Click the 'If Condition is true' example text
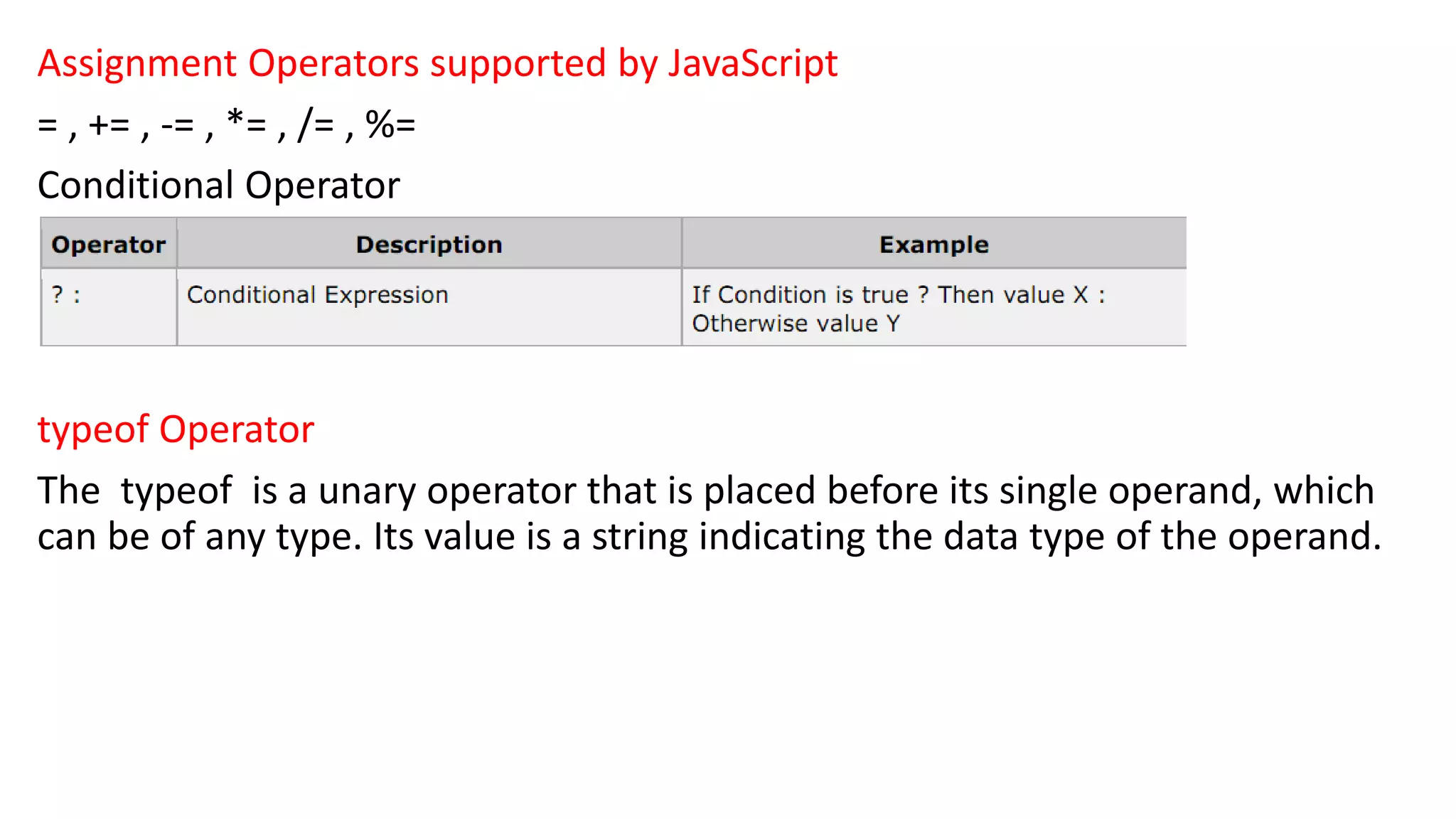The height and width of the screenshot is (819, 1456). [x=800, y=294]
